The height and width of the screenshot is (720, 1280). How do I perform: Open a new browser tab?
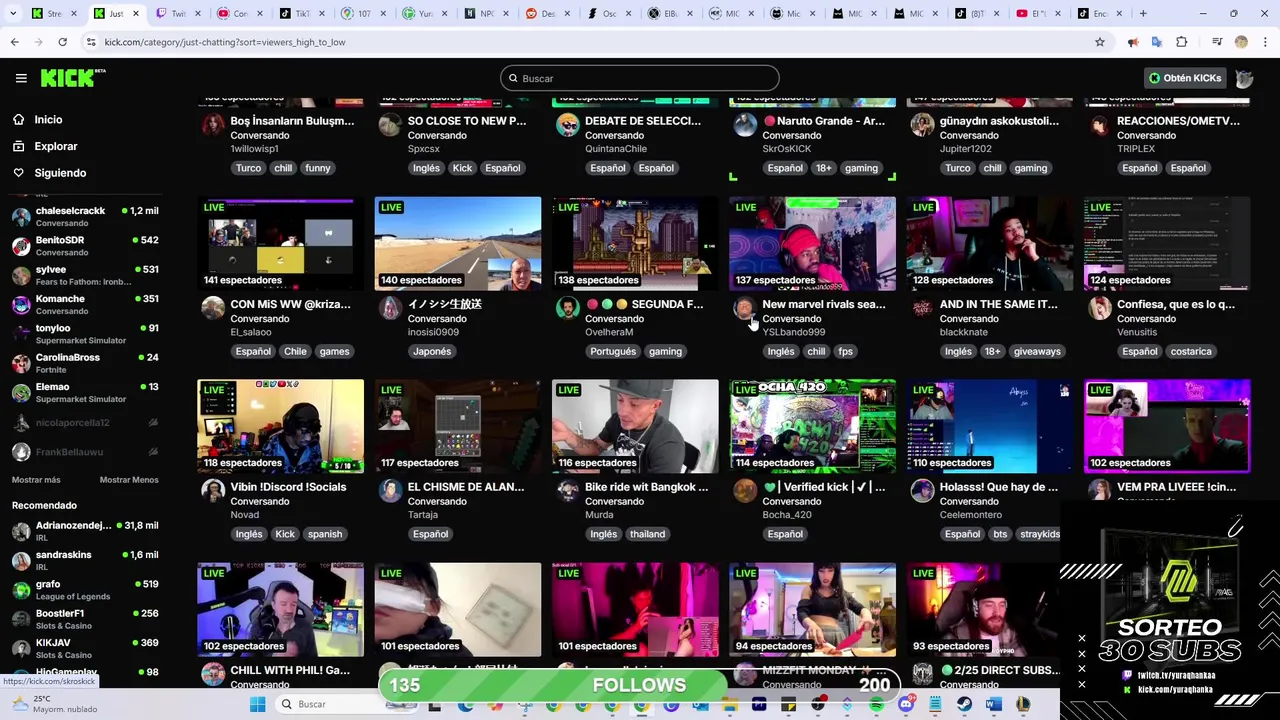(1143, 13)
